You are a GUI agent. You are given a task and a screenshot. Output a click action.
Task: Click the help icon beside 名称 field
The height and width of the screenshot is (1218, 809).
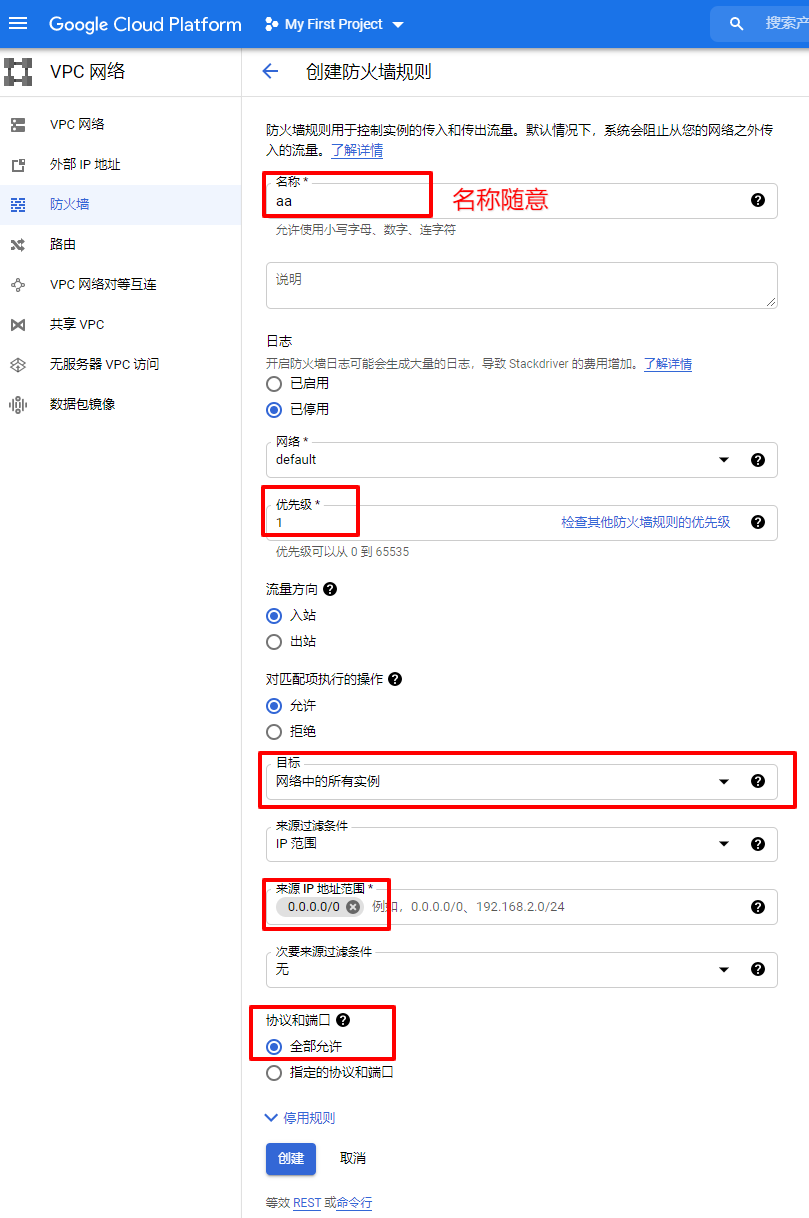(x=757, y=200)
